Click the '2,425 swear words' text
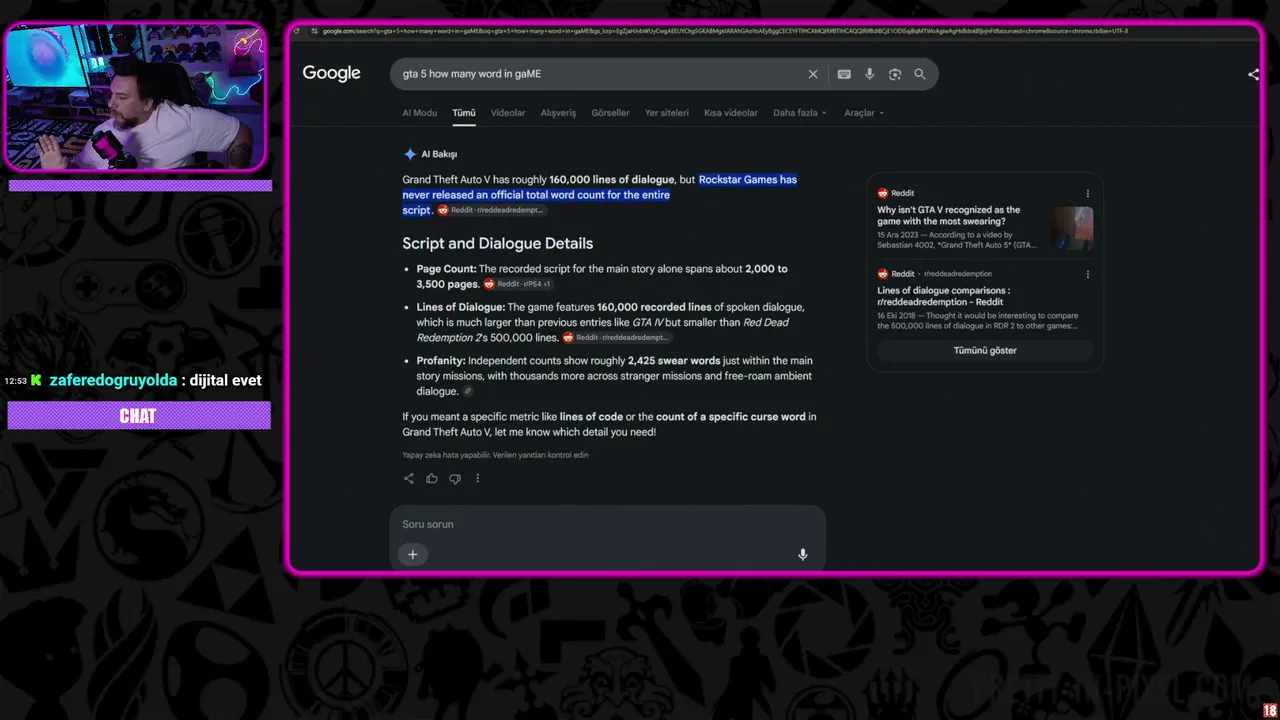 pos(674,361)
